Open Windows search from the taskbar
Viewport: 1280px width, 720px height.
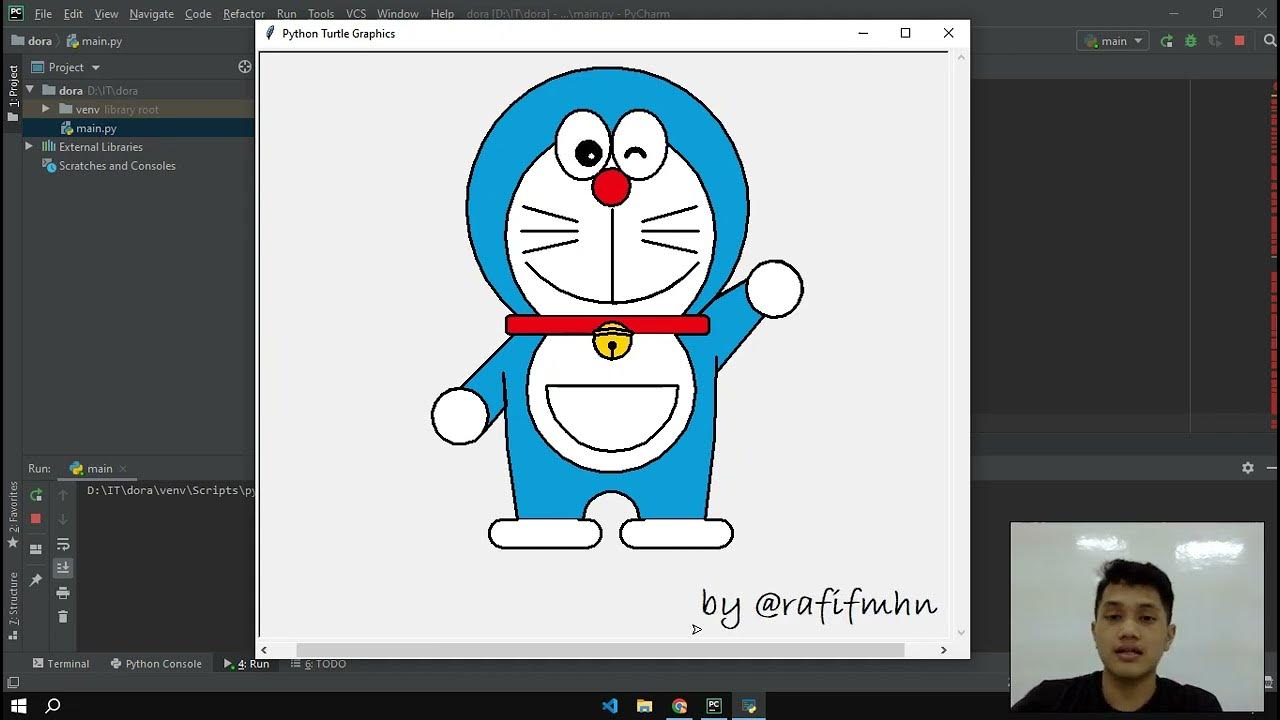click(54, 706)
